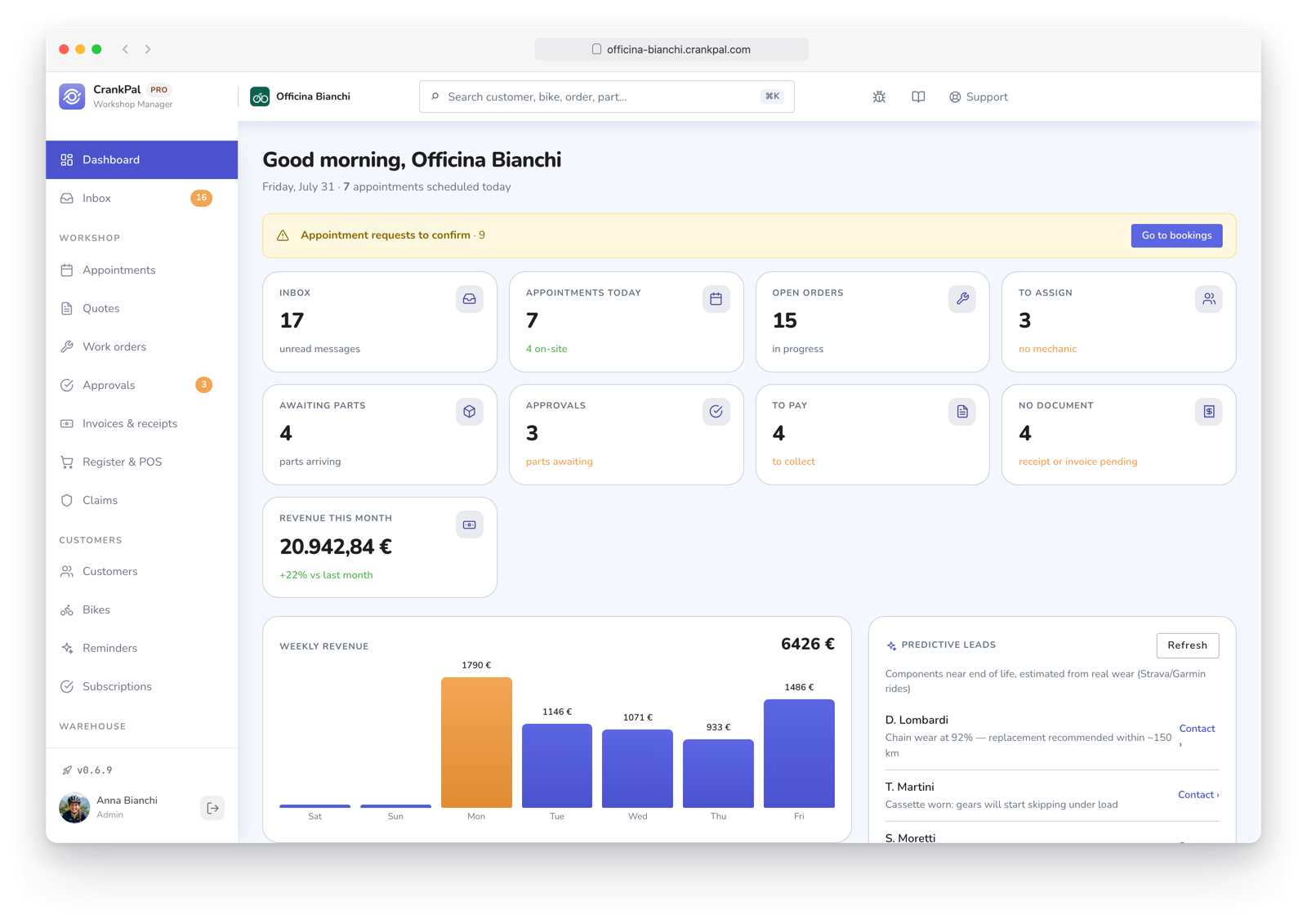Click the Go to bookings button
Screen dimensions: 1307x924
1176,235
